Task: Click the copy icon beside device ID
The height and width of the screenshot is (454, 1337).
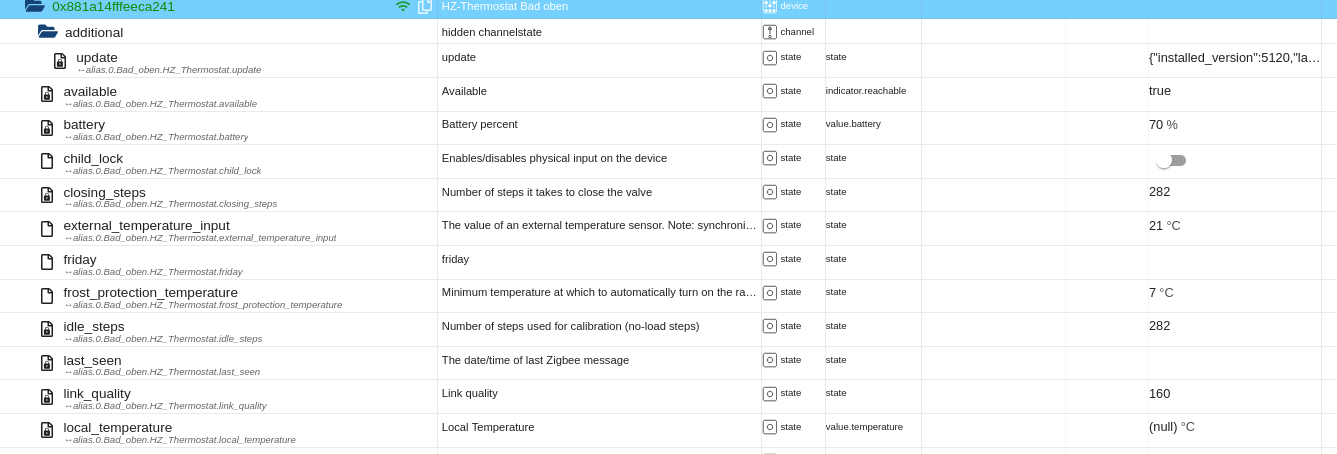Action: click(425, 6)
